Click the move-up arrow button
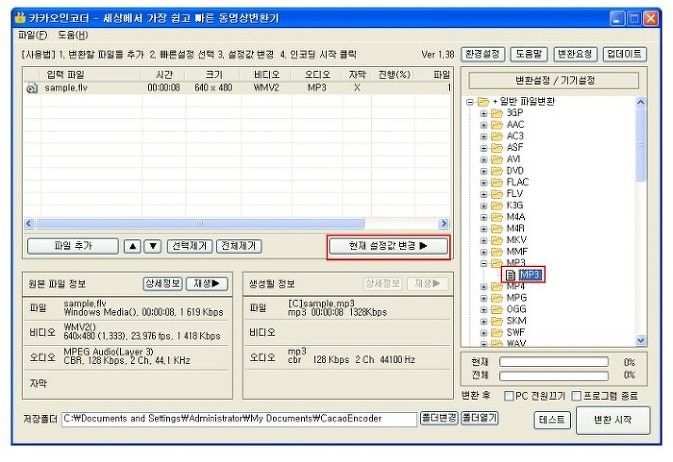Viewport: 673px width, 462px height. point(133,246)
